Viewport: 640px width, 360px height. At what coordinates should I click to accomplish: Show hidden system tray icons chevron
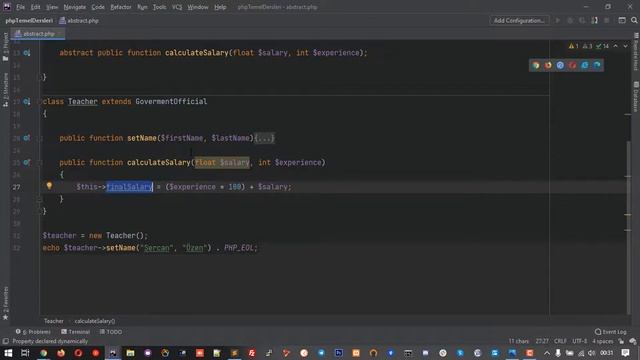pyautogui.click(x=547, y=353)
